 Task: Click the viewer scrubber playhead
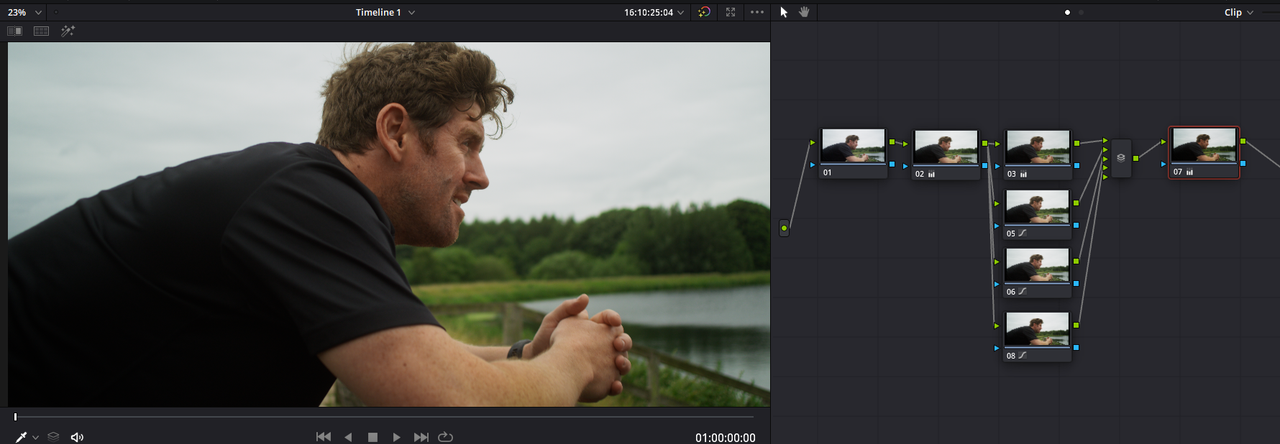15,416
